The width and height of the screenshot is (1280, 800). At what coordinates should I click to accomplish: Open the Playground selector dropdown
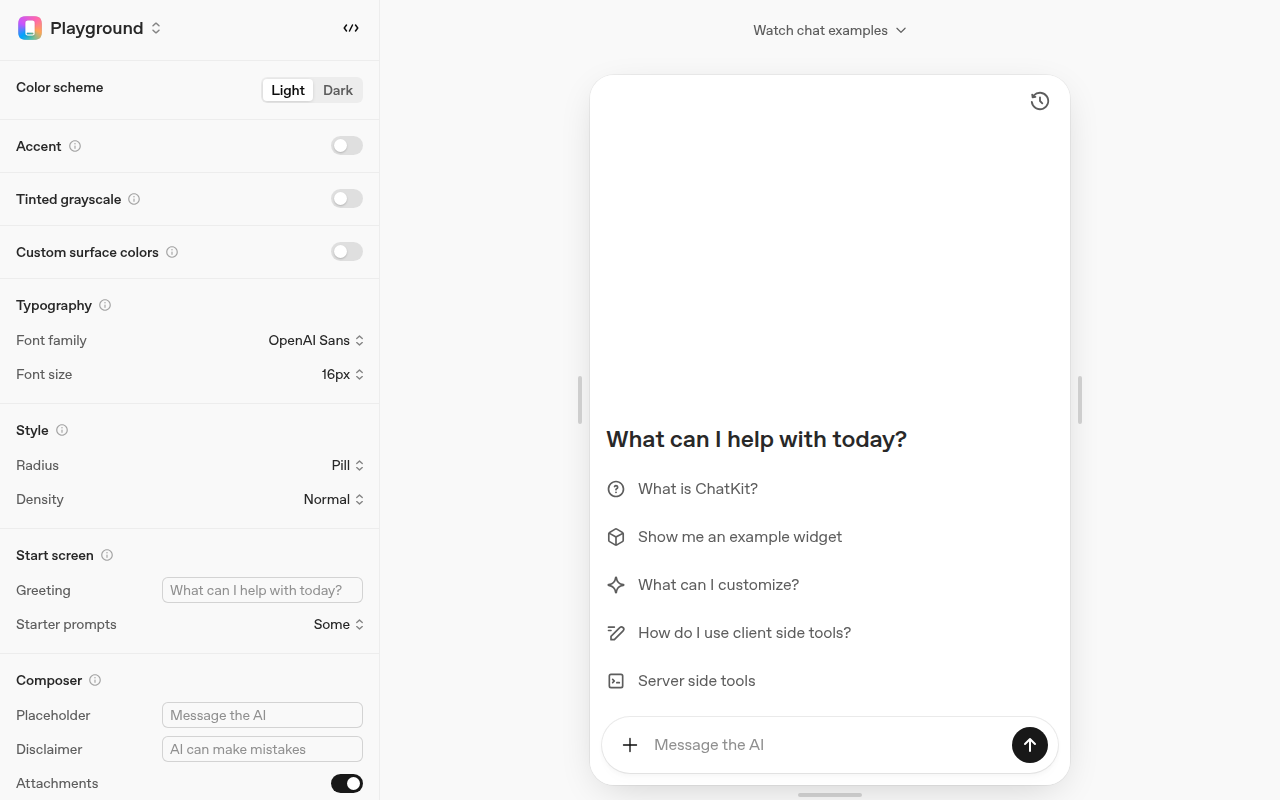pos(106,28)
